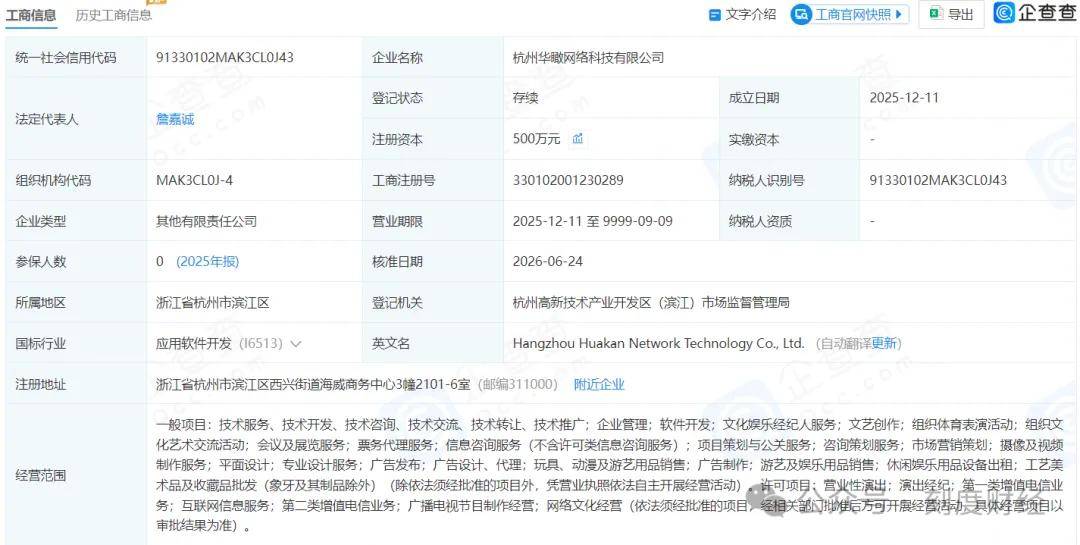Click the 企查查 logo icon

pyautogui.click(x=1004, y=12)
